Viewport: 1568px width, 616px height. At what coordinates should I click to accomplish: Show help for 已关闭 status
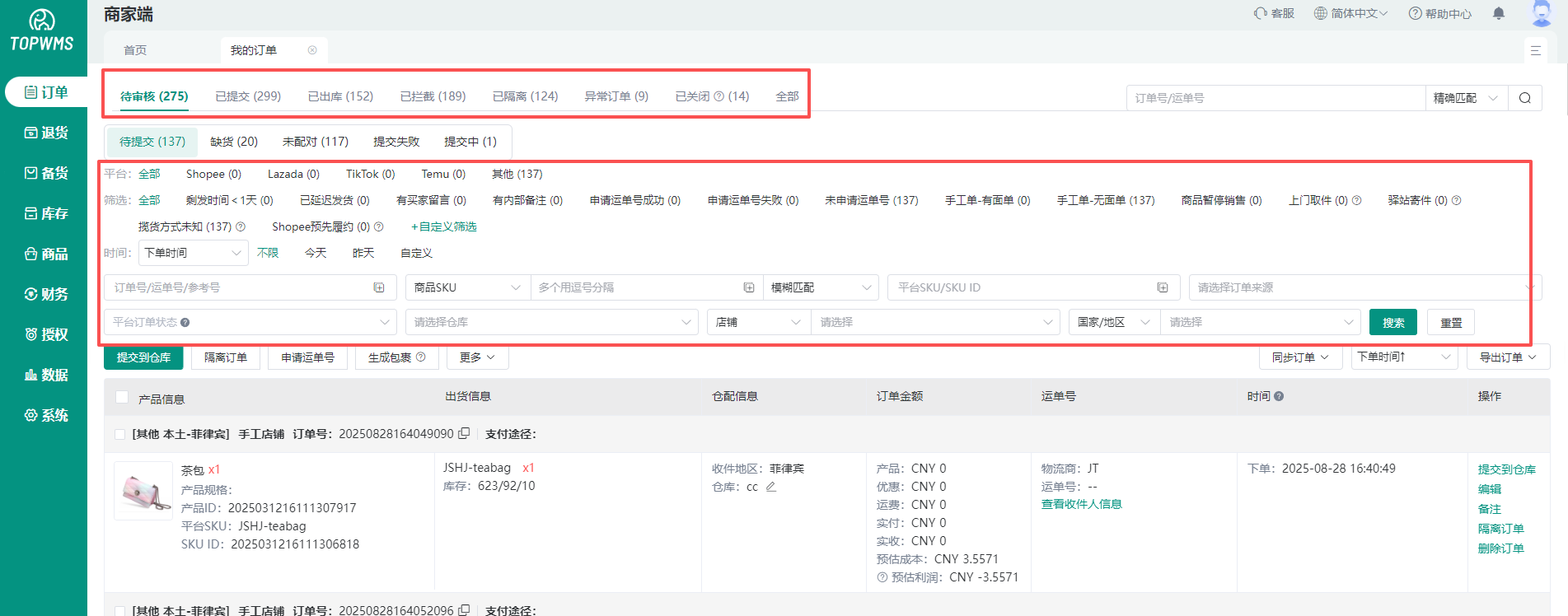click(x=718, y=96)
